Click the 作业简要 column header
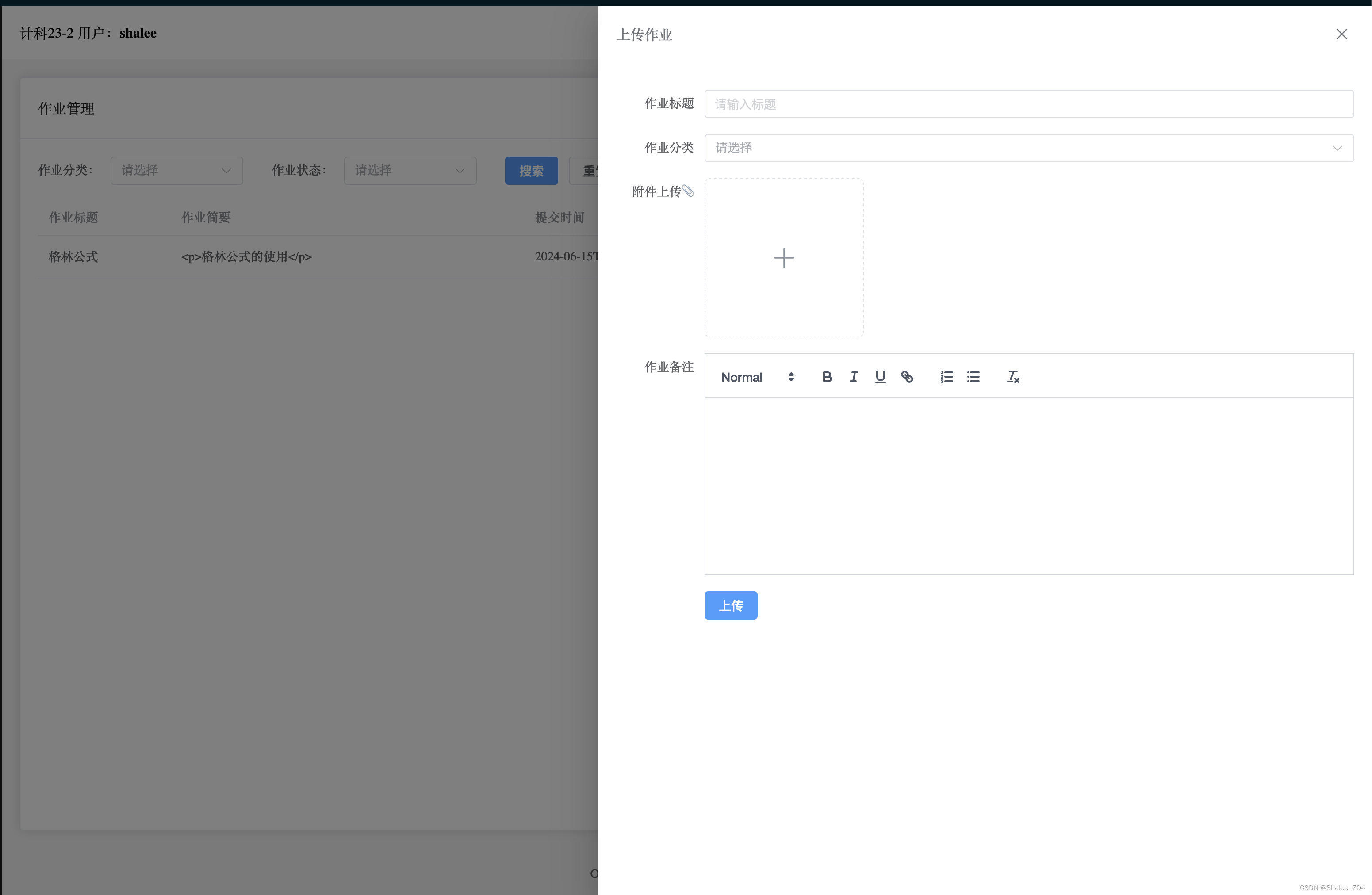 [x=206, y=217]
